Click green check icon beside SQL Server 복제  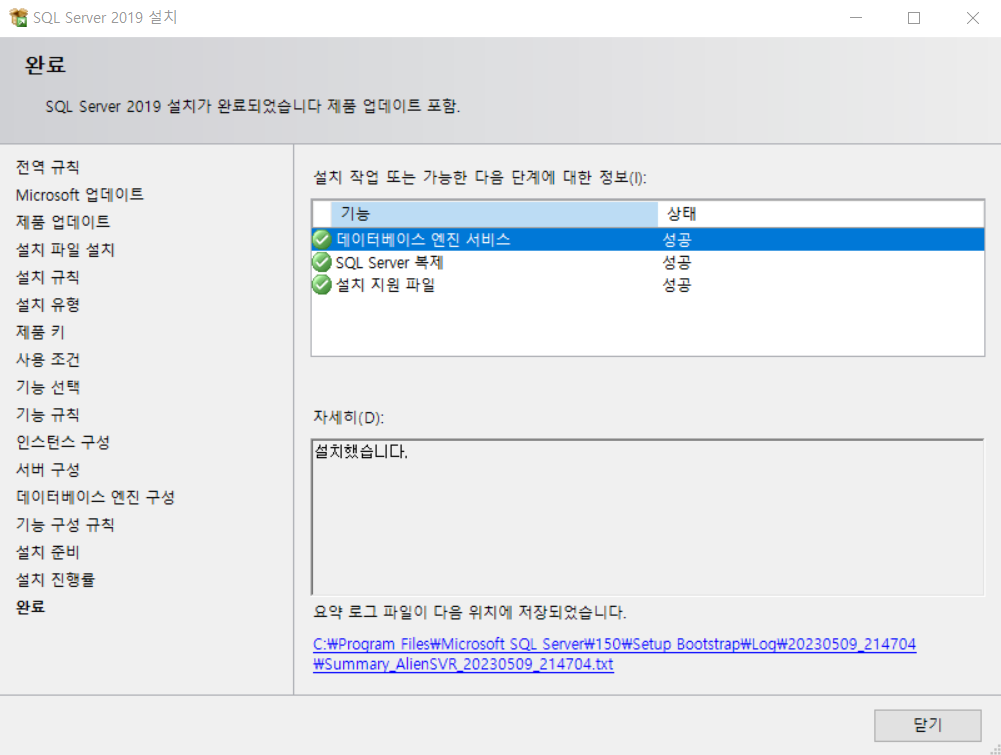pyautogui.click(x=322, y=262)
